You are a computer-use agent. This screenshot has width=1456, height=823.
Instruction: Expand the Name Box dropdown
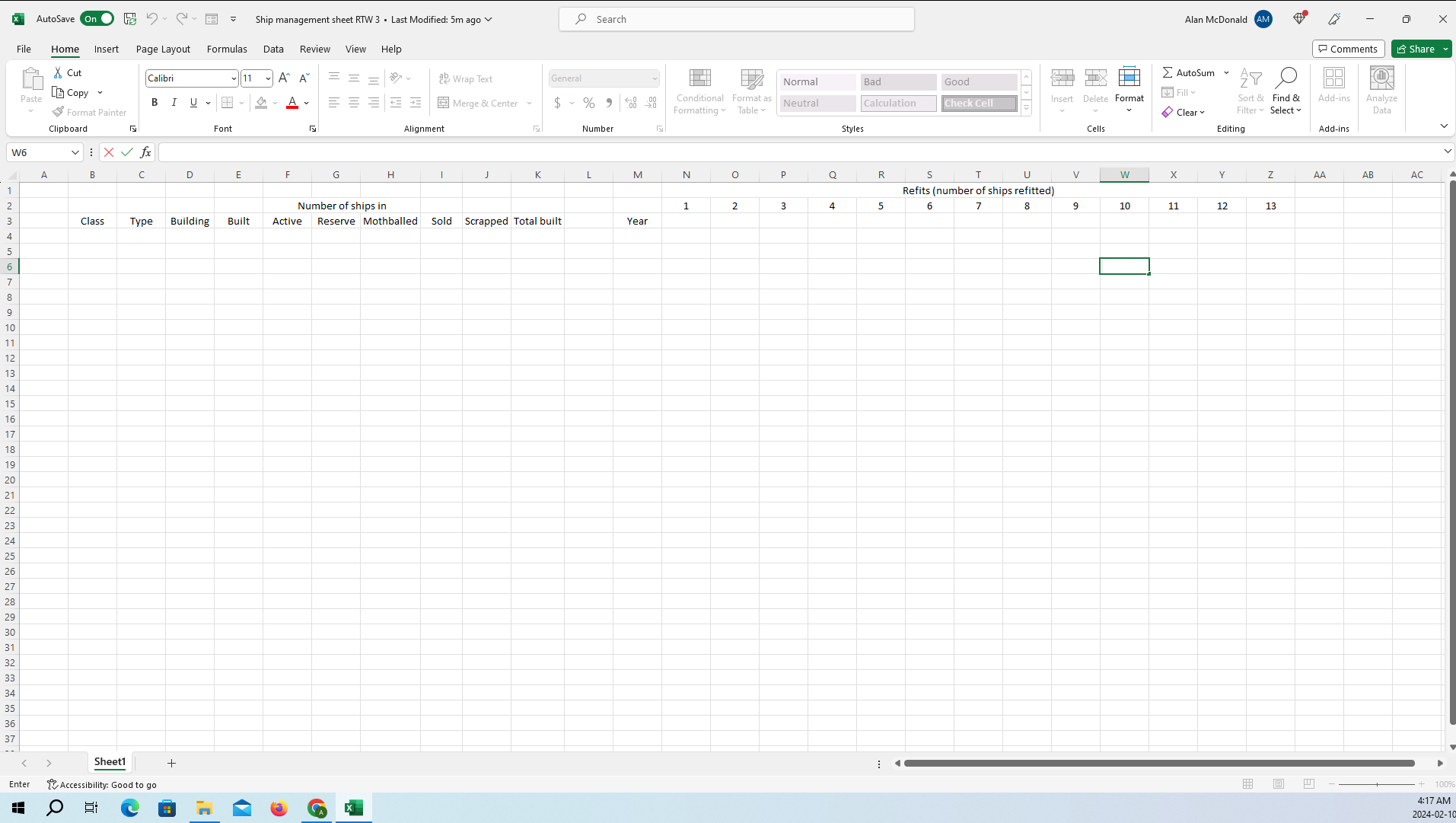75,152
